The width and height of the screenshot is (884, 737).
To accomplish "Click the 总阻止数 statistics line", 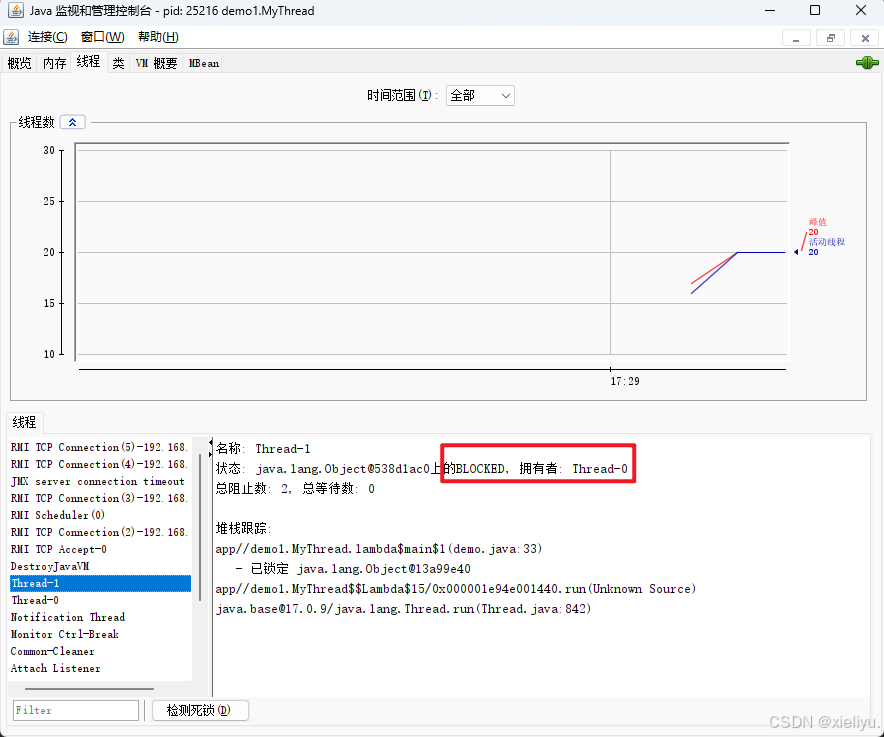I will [295, 488].
